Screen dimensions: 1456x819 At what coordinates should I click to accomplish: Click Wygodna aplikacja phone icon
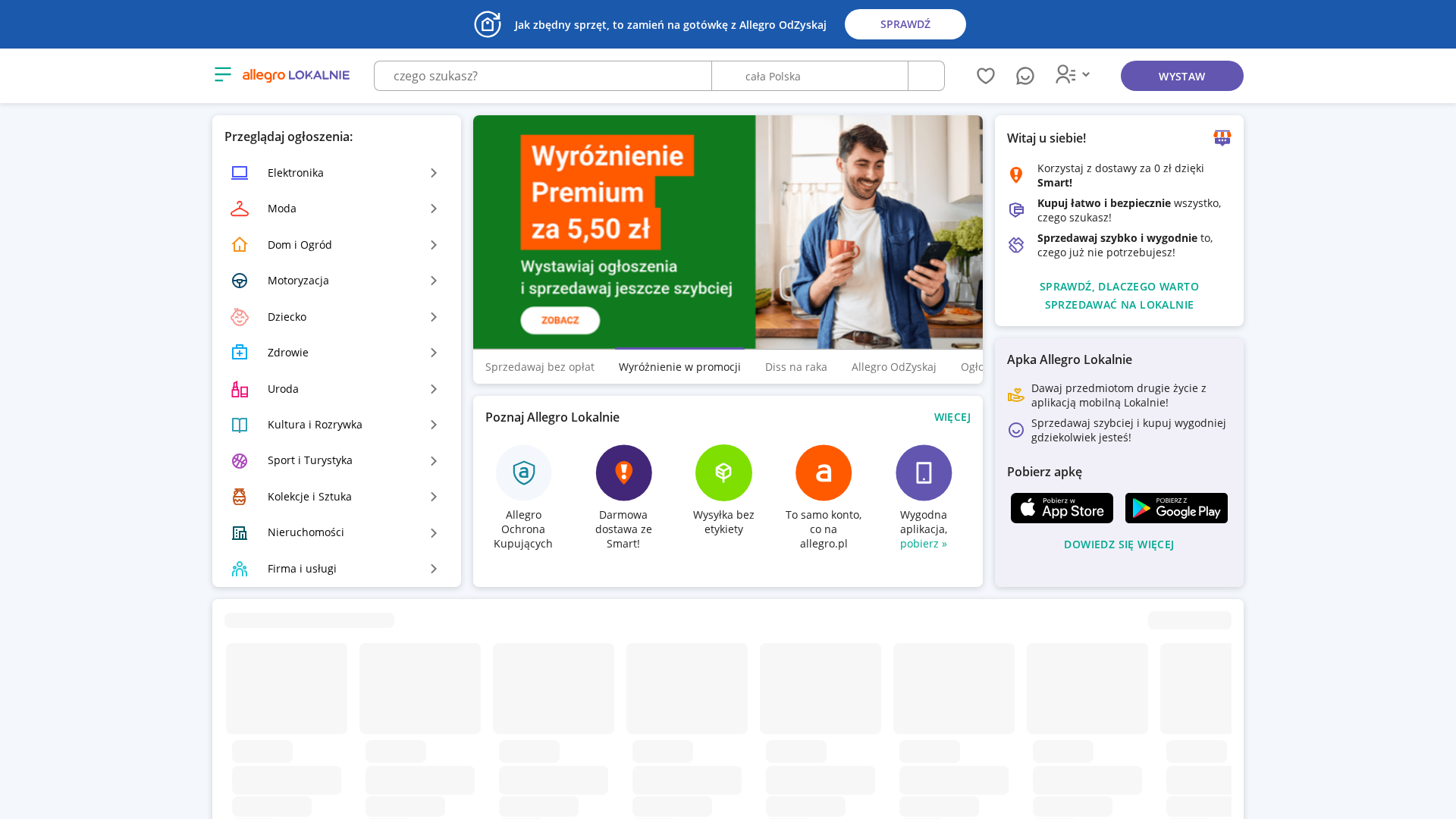(924, 472)
